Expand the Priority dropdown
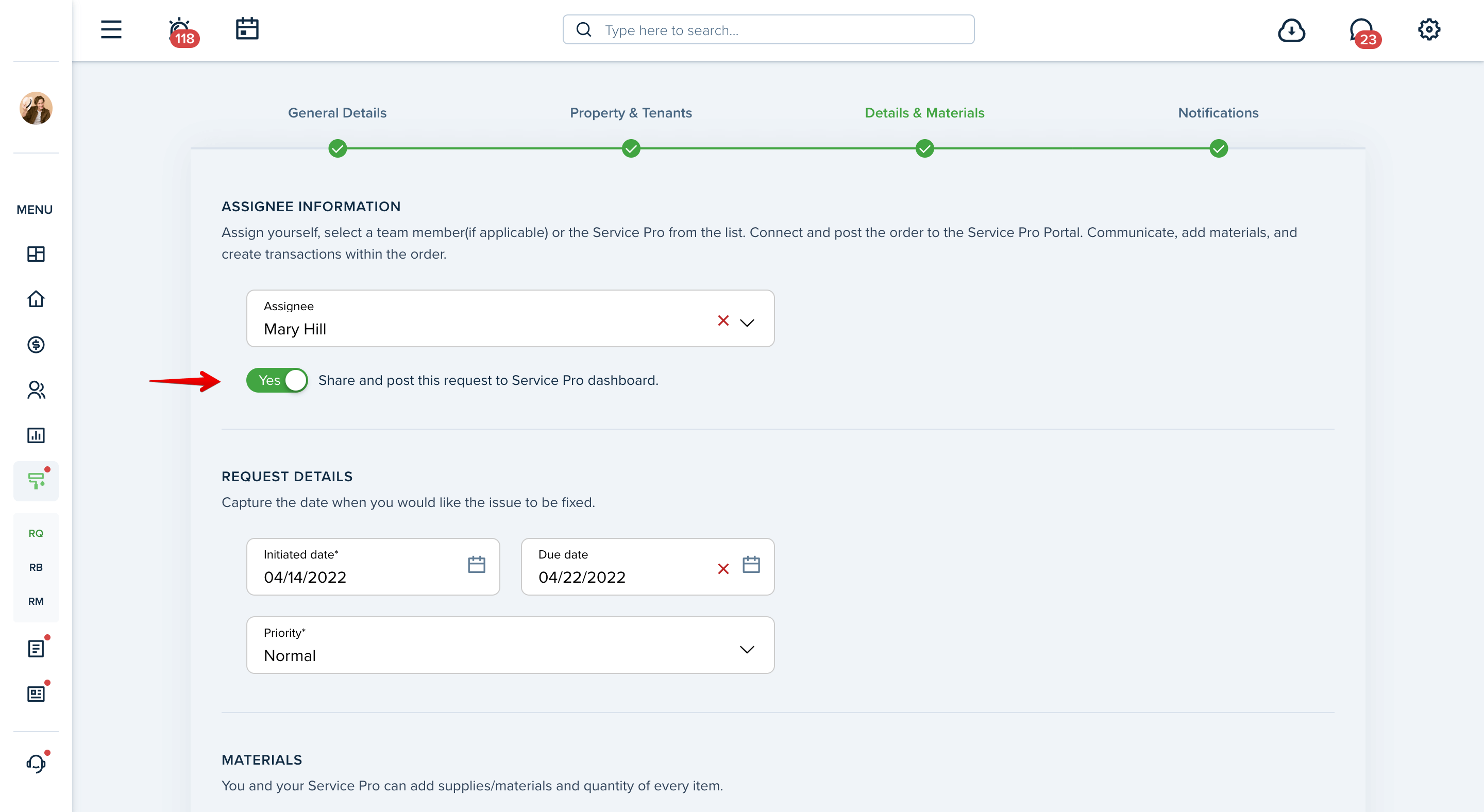This screenshot has width=1484, height=812. pos(747,650)
